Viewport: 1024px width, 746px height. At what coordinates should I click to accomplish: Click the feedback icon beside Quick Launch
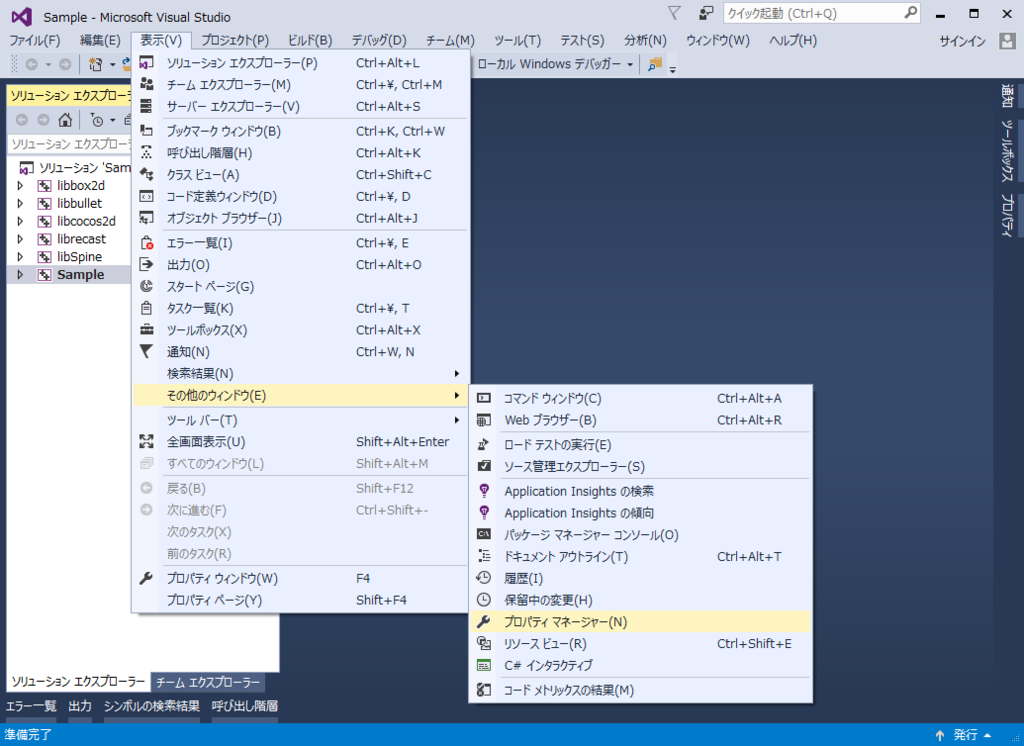pyautogui.click(x=705, y=13)
